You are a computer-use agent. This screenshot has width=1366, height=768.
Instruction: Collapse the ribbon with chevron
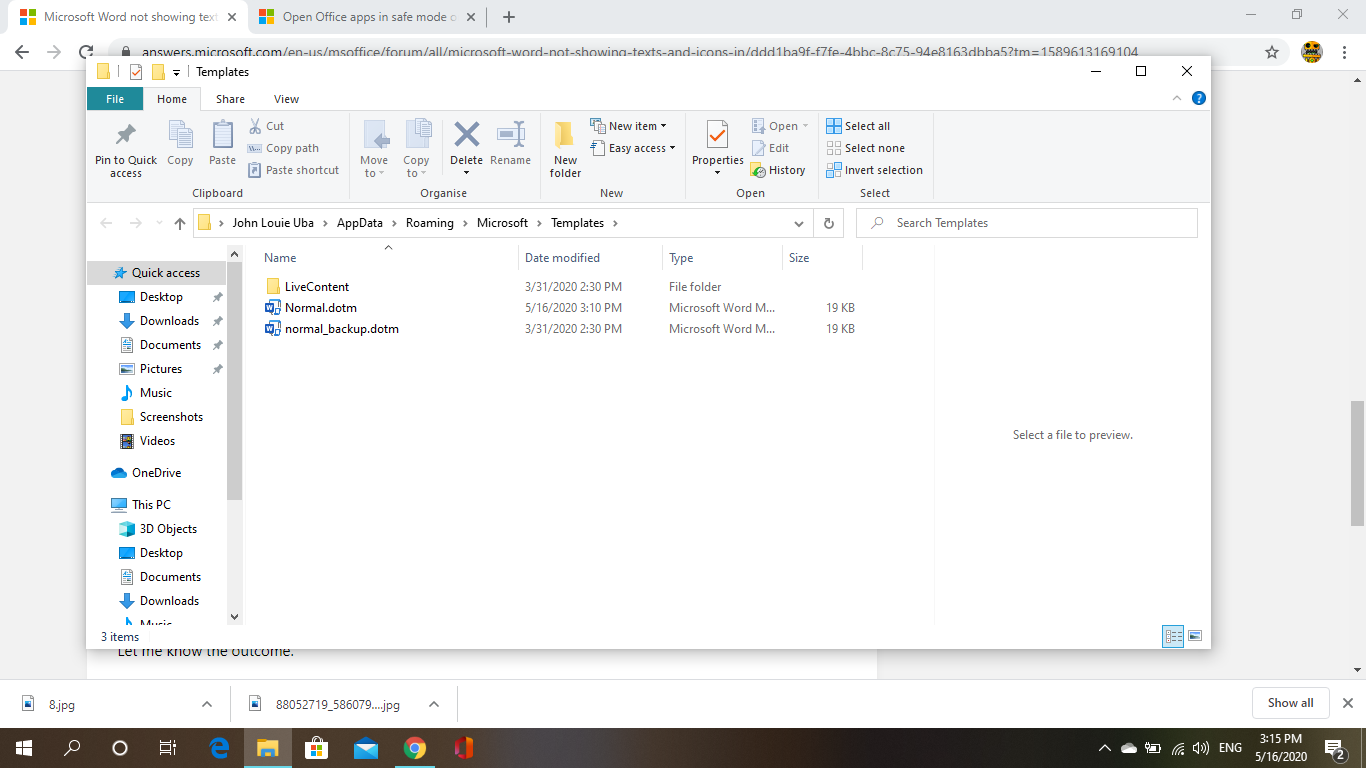coord(1176,98)
